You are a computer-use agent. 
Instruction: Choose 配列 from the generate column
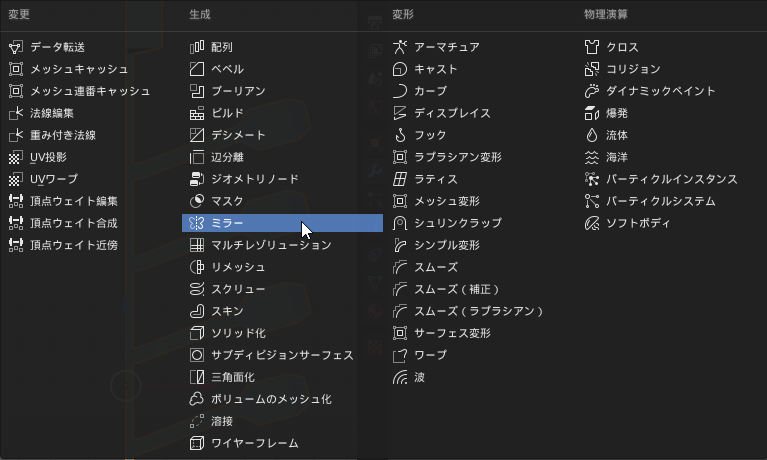(x=221, y=47)
